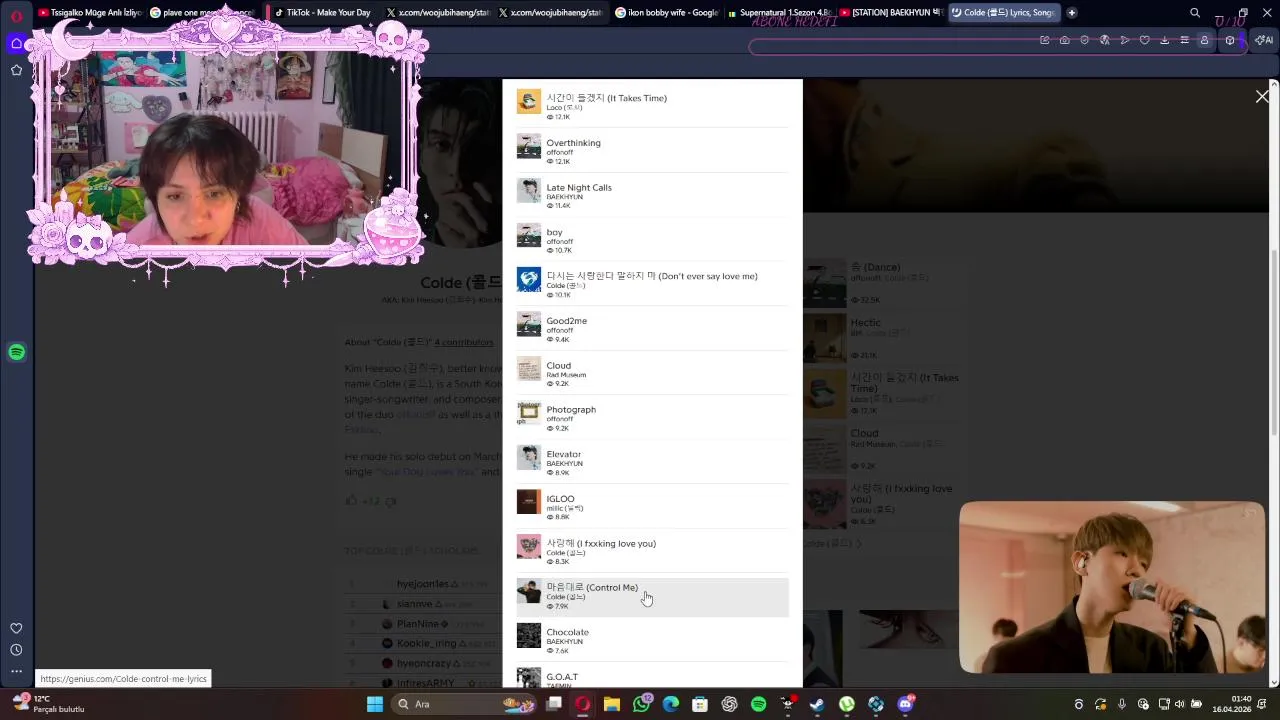Click the taskbar search box Ara

click(x=465, y=704)
